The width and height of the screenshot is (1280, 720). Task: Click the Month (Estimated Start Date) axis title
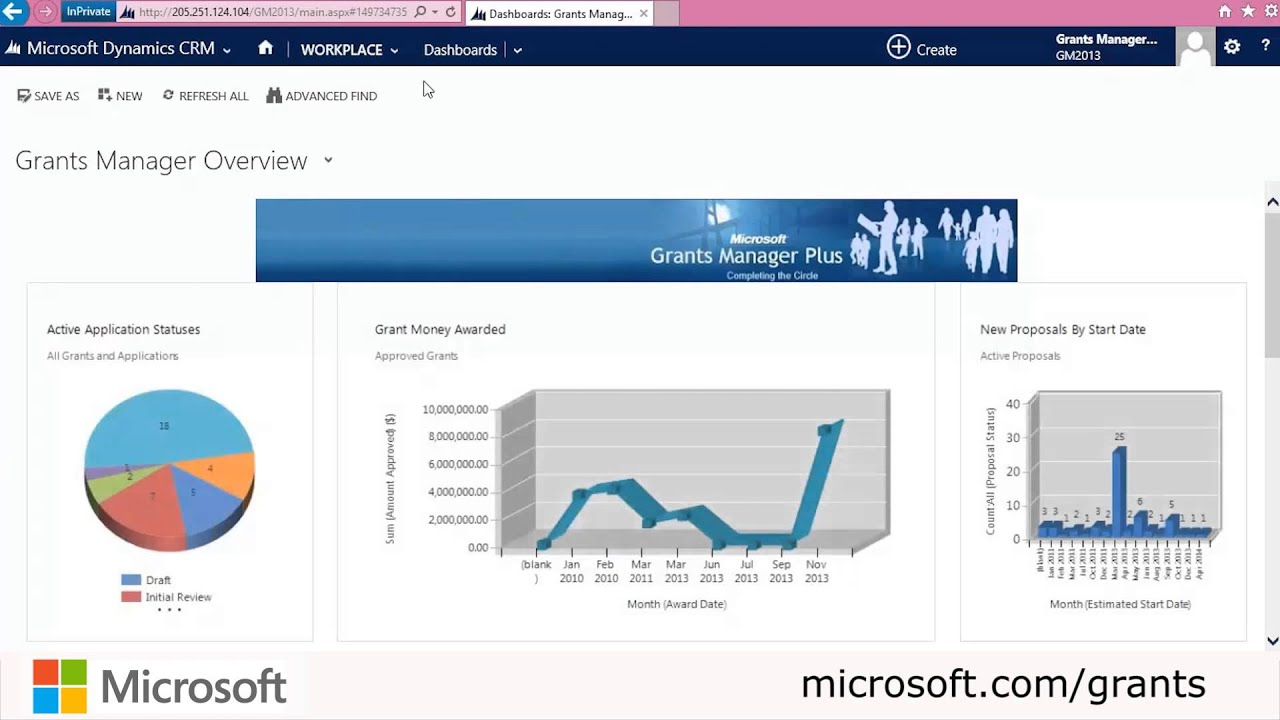pyautogui.click(x=1120, y=604)
